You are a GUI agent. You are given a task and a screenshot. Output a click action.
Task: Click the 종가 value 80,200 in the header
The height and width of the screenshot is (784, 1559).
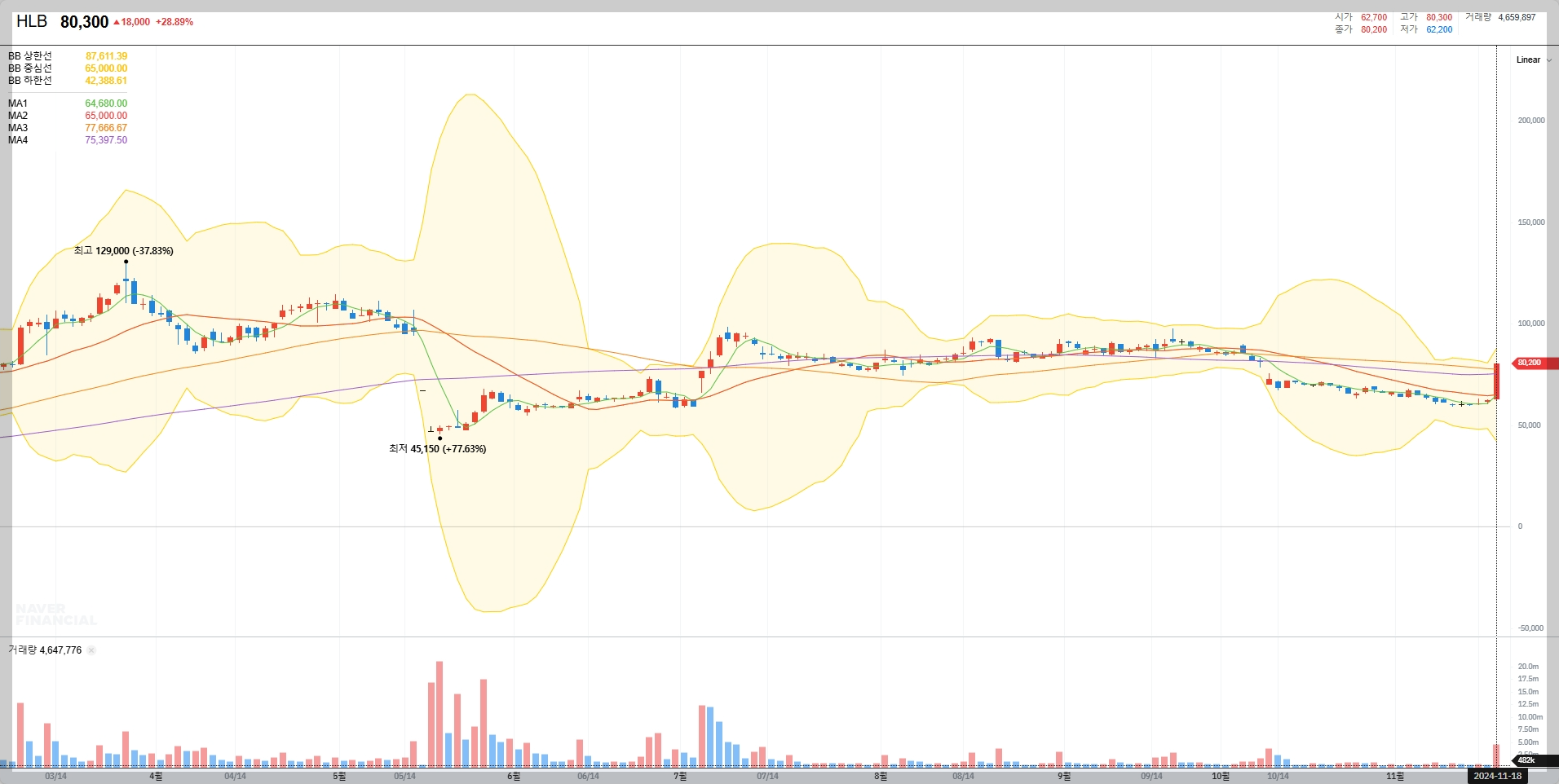click(1374, 29)
